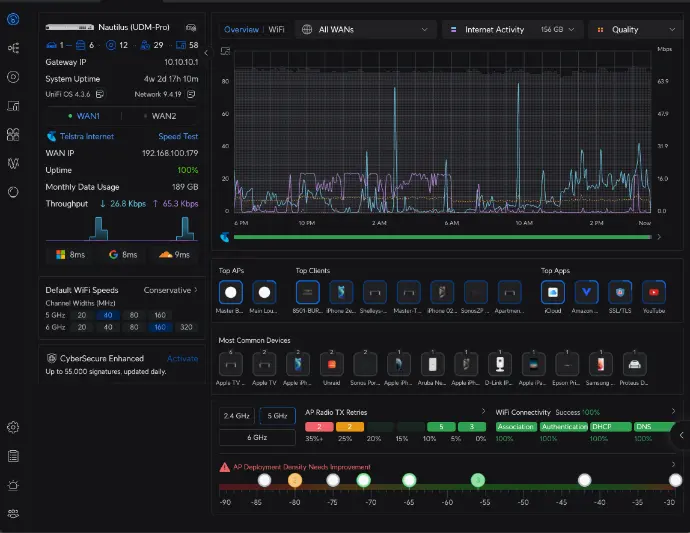This screenshot has height=533, width=690.
Task: Click the Speed Test link
Action: 178,136
